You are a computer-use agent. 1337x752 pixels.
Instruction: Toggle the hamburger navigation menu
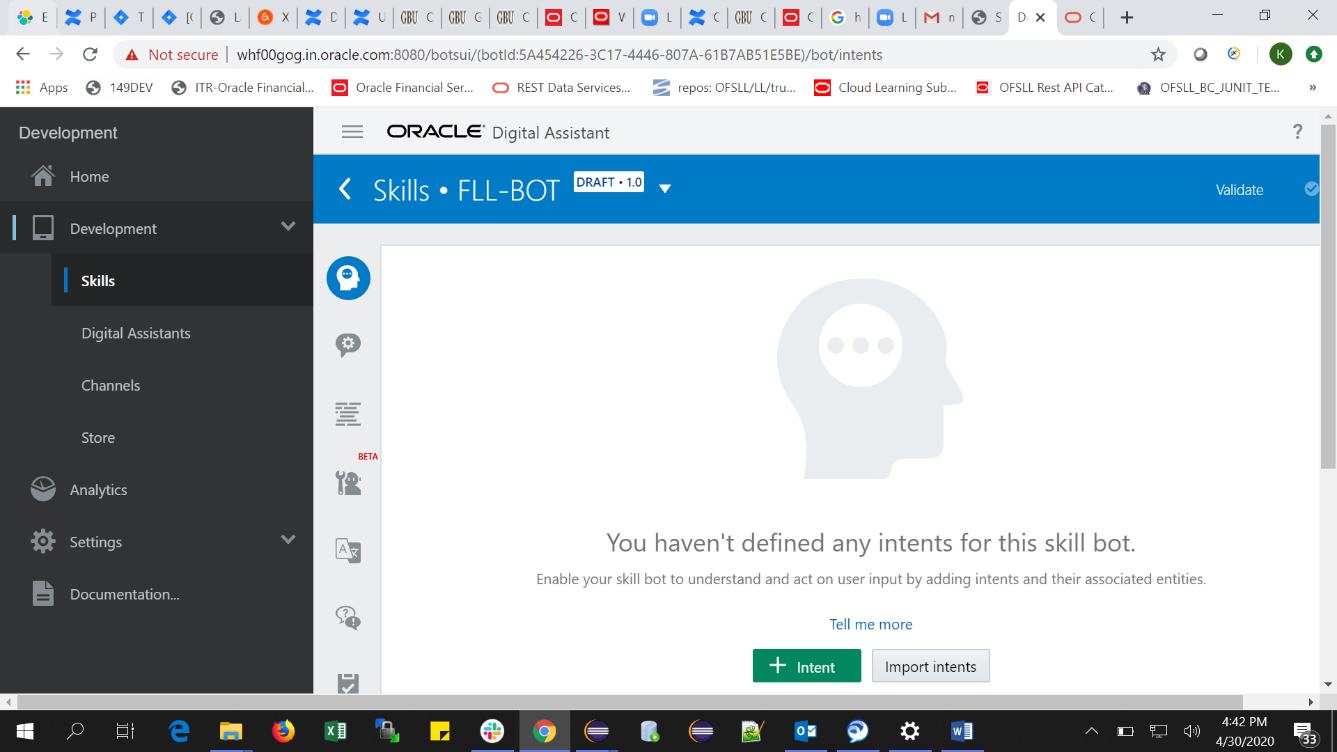click(x=352, y=132)
